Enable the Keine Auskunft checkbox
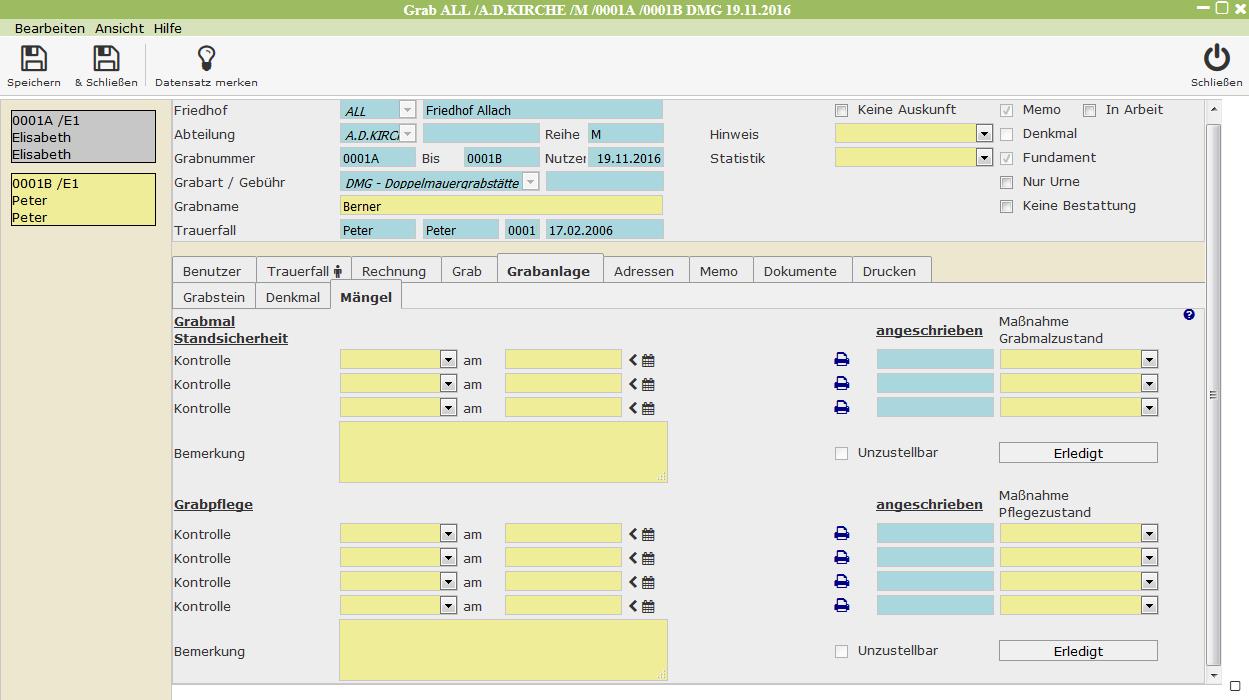This screenshot has width=1249, height=700. click(841, 110)
